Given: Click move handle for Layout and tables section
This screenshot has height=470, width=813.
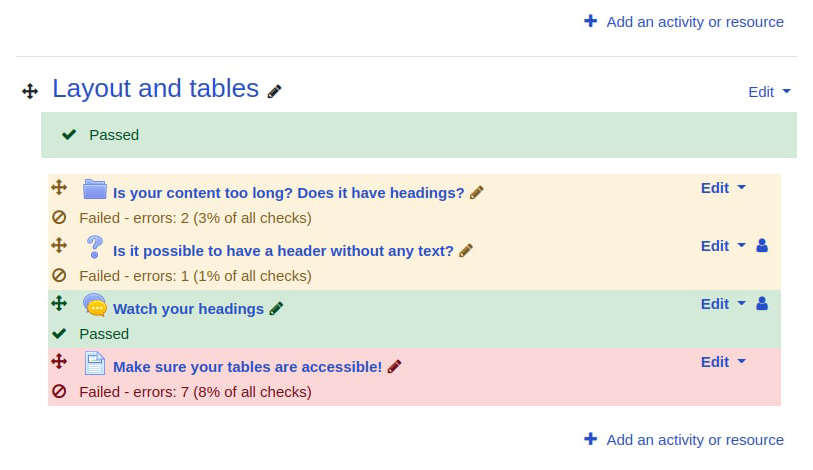Looking at the screenshot, I should 30,91.
